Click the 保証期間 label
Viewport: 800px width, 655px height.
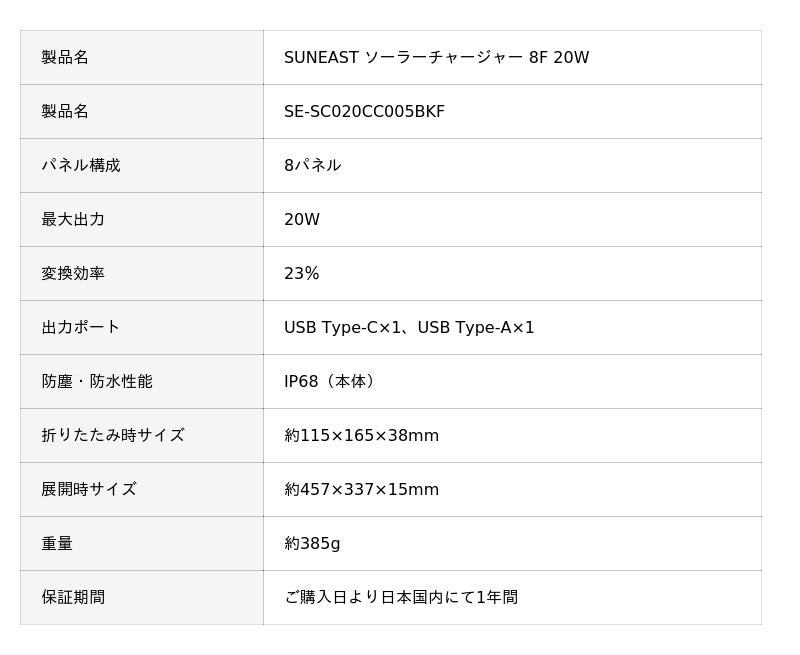[x=73, y=597]
